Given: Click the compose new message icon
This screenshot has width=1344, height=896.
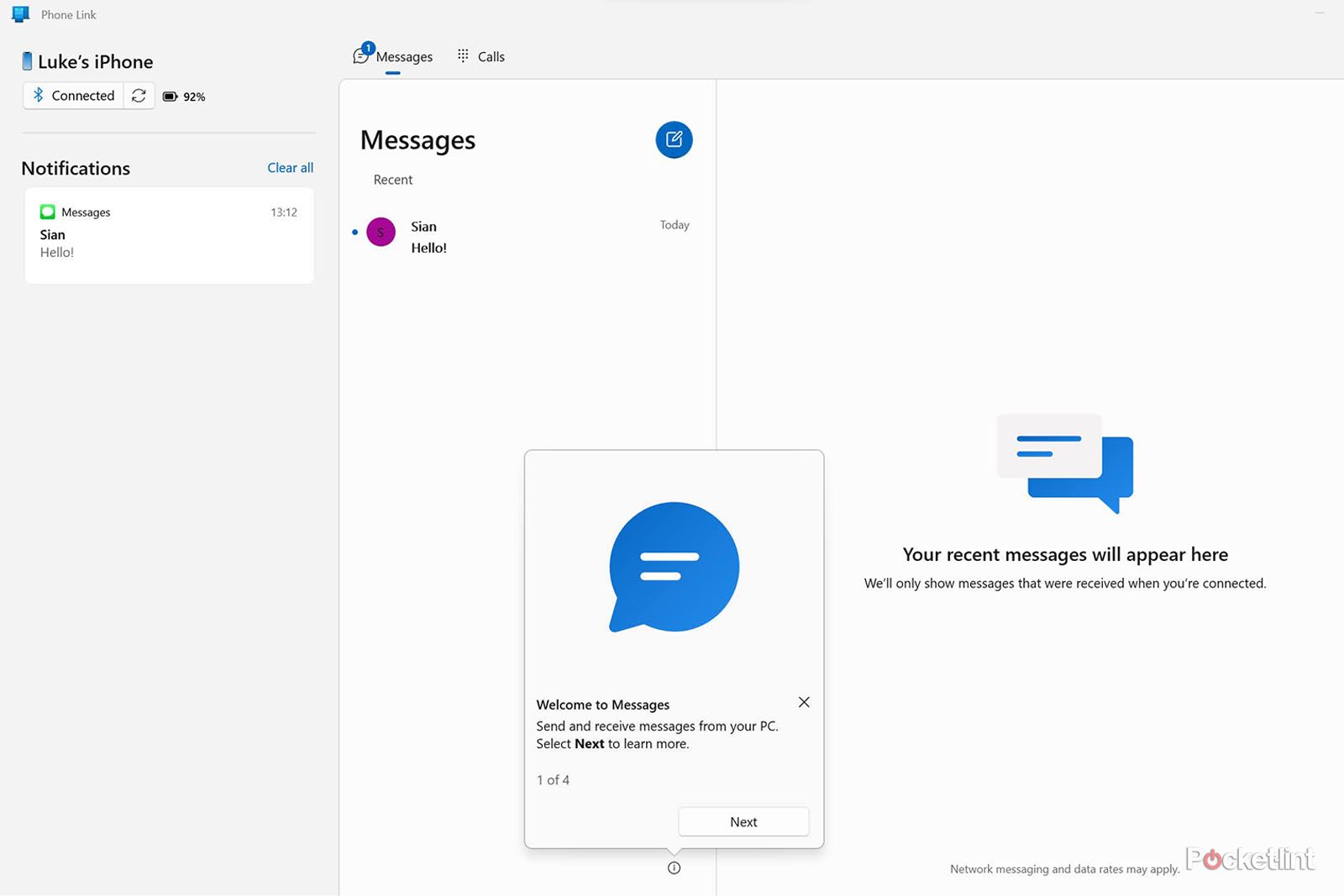Looking at the screenshot, I should coord(674,139).
